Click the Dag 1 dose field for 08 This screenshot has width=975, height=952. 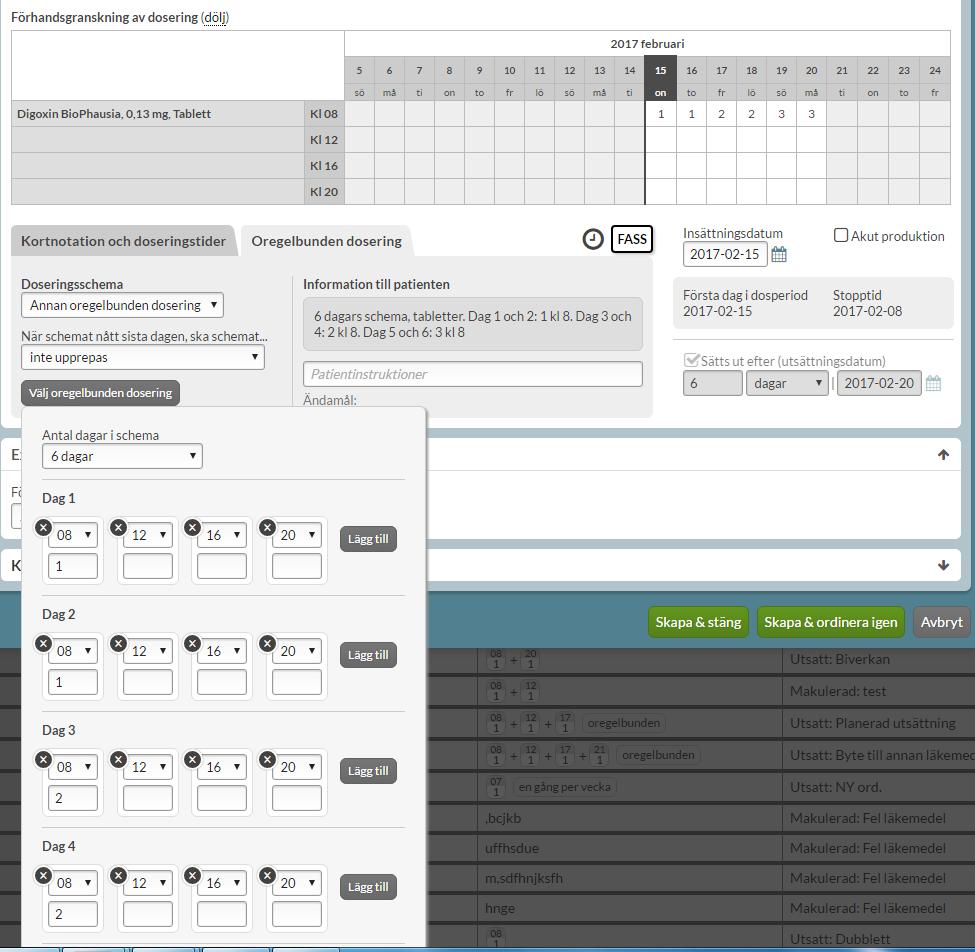pyautogui.click(x=73, y=566)
